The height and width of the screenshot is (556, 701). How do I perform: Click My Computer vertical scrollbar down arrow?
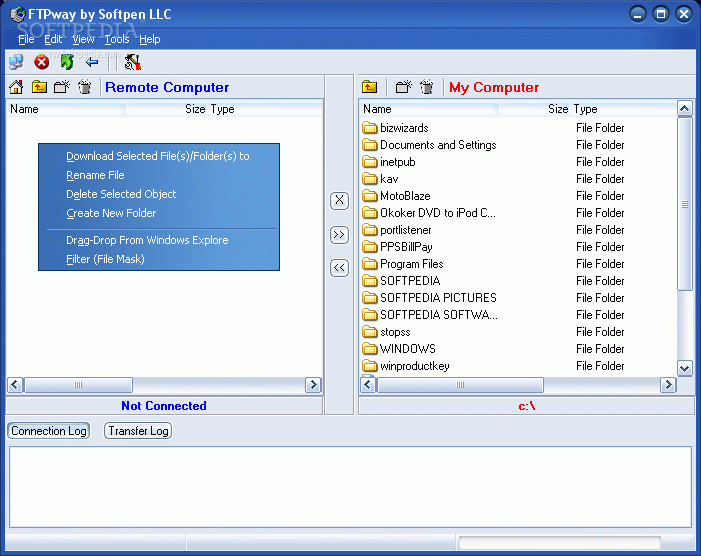pyautogui.click(x=684, y=368)
